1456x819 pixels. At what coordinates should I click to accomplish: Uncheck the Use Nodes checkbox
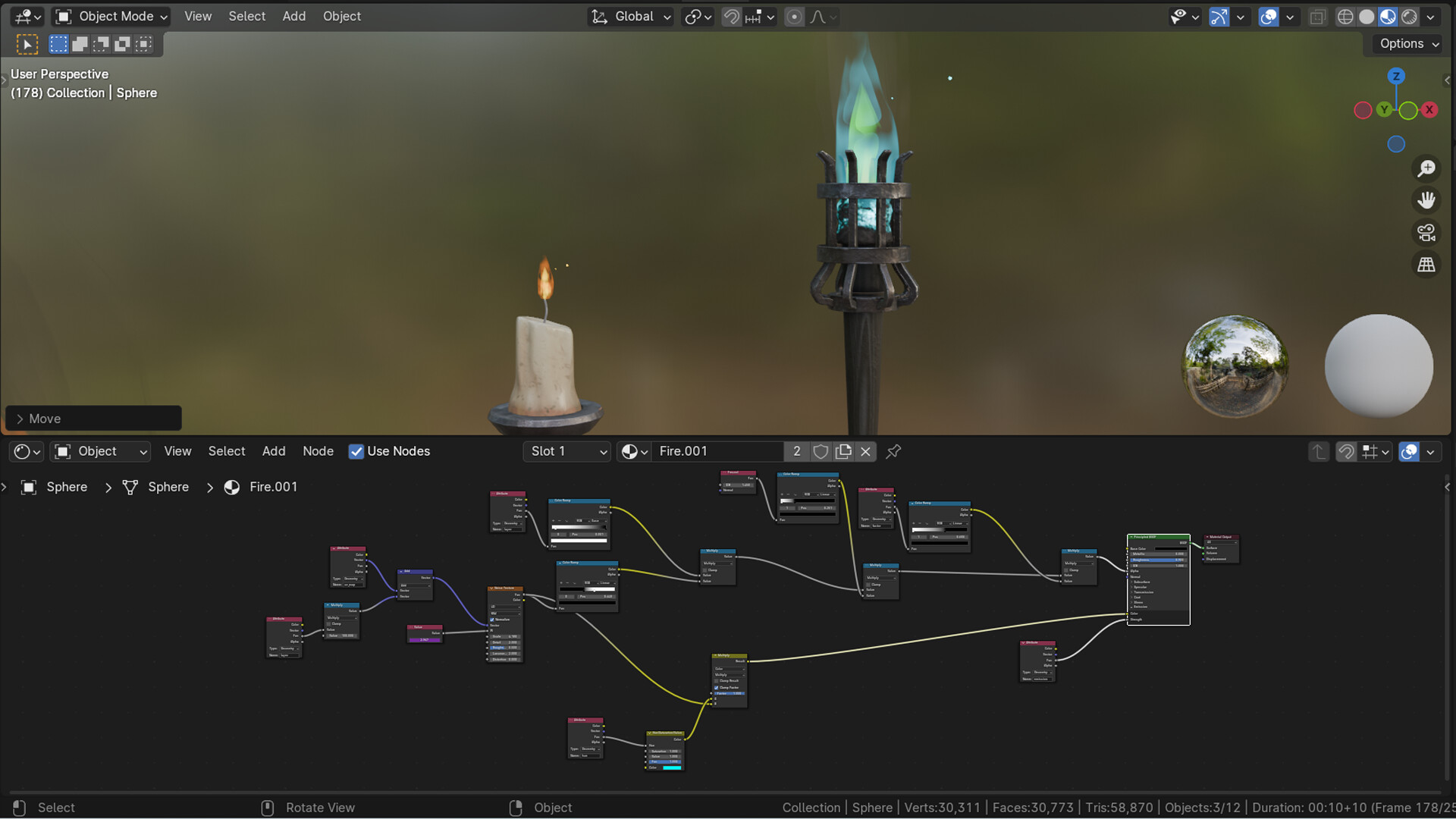356,451
